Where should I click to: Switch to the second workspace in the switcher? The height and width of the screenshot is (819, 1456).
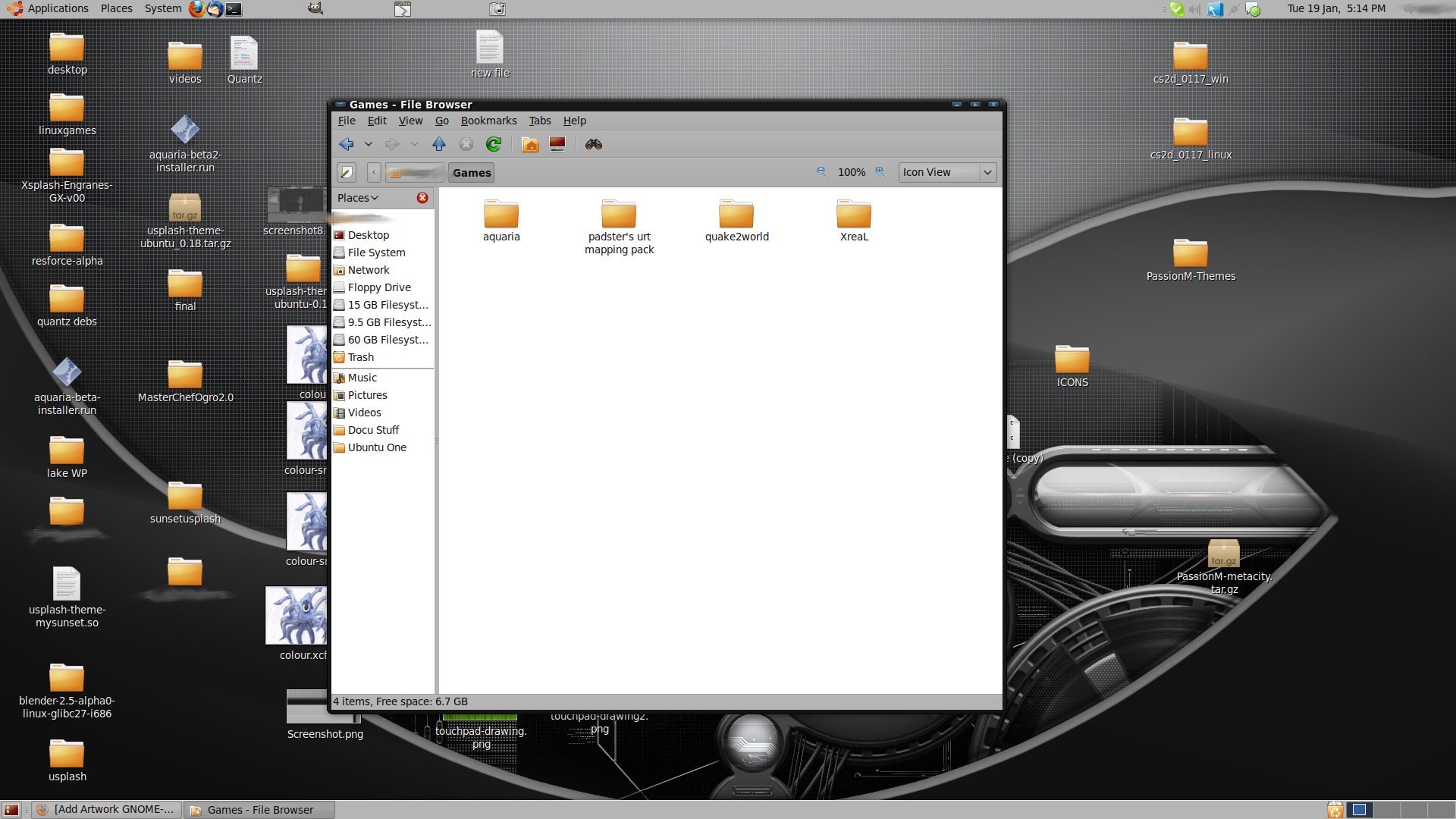(1387, 810)
